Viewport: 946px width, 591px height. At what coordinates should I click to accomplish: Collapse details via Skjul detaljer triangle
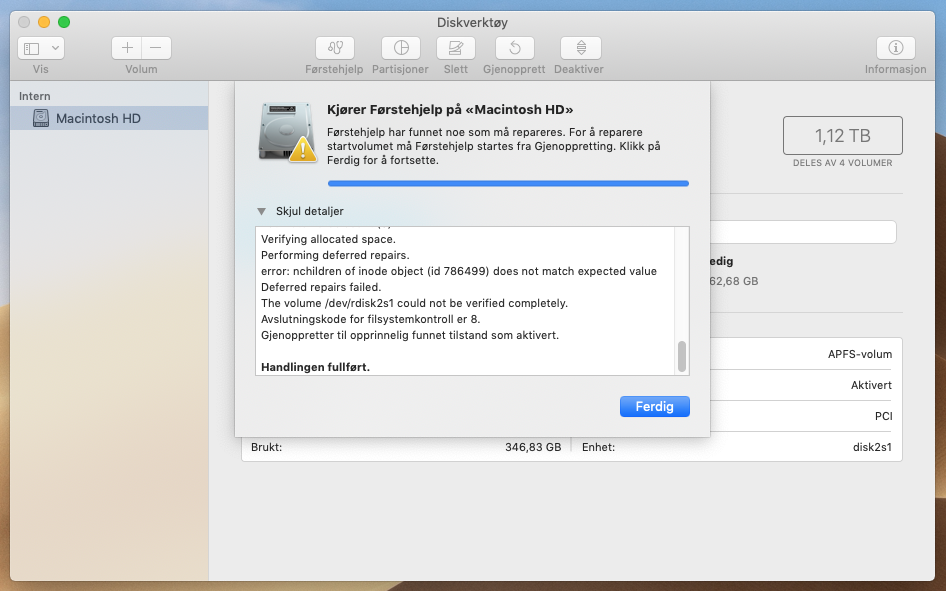click(261, 211)
